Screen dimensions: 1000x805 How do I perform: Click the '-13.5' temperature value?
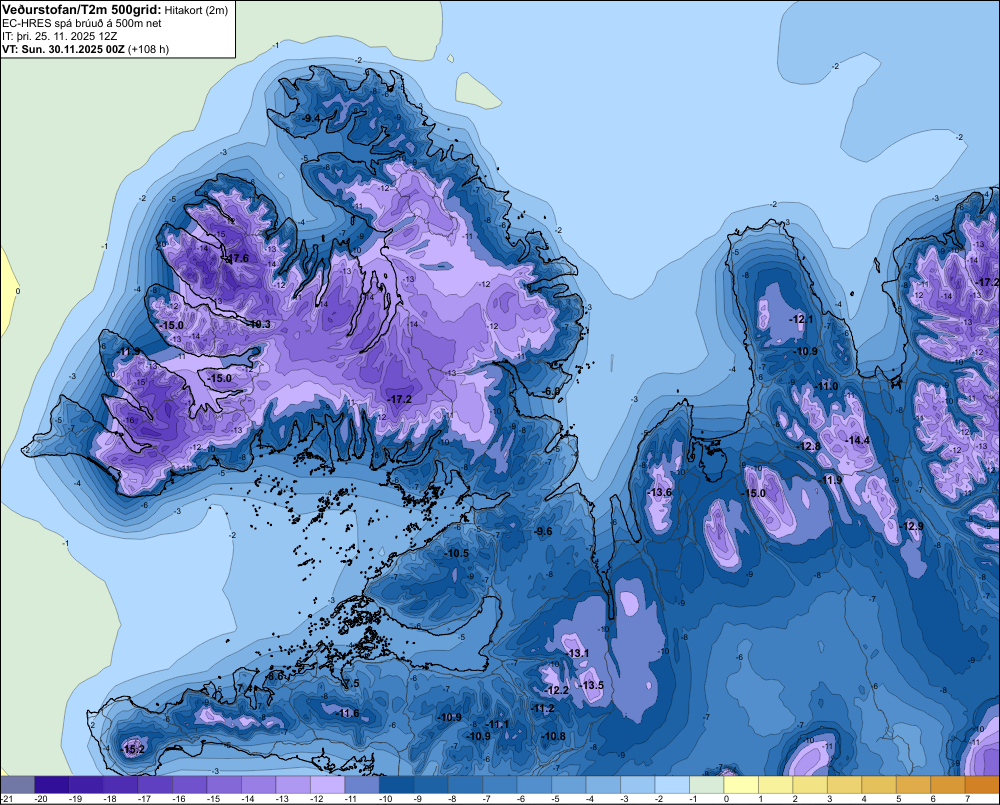[592, 685]
